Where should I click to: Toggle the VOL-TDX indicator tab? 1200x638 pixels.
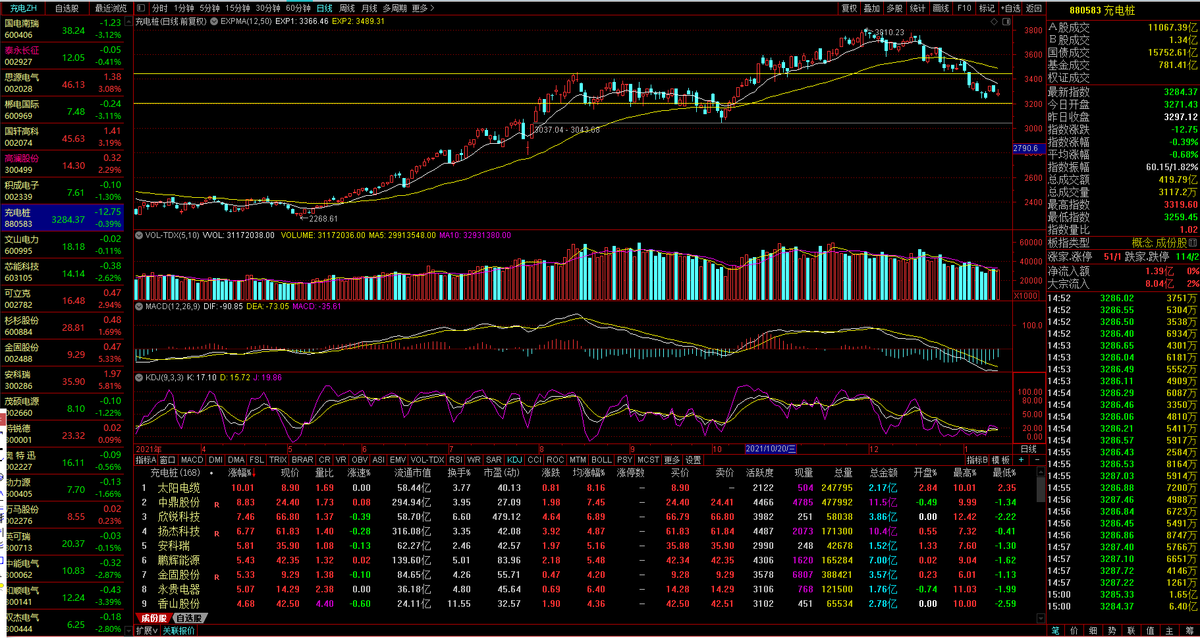tap(427, 460)
